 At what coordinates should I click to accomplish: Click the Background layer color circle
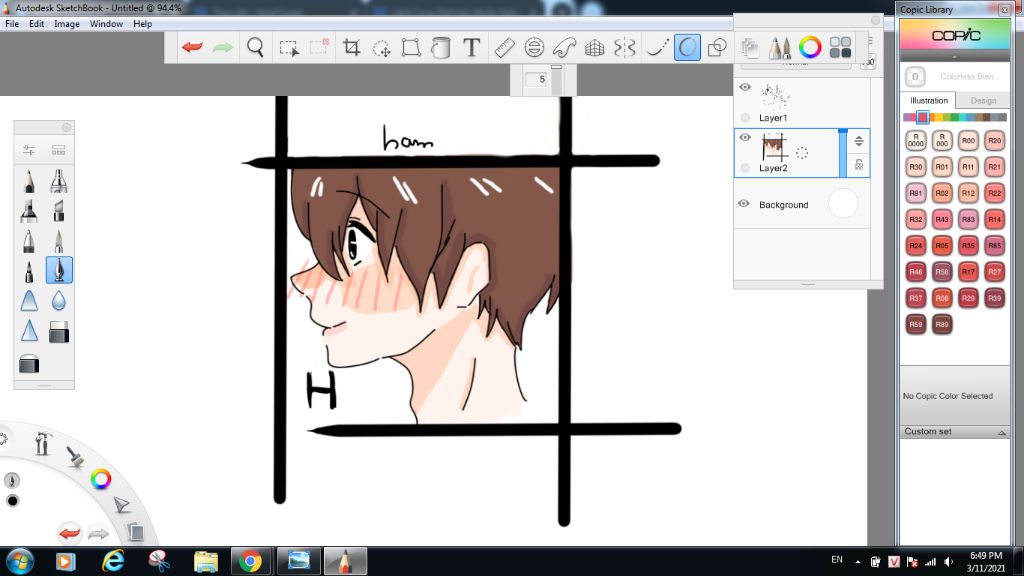[x=843, y=203]
